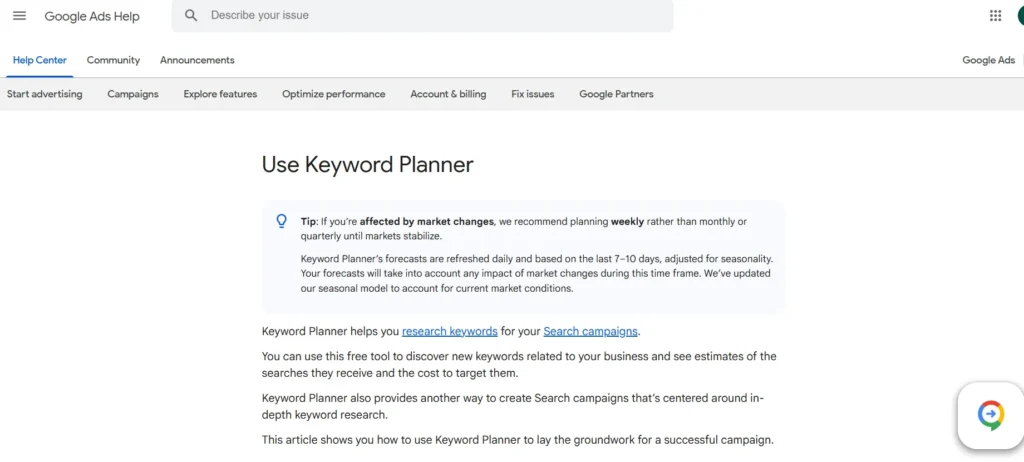Click the paragraph starting You can use this free tool
Screen dimensions: 1024x462
click(519, 365)
